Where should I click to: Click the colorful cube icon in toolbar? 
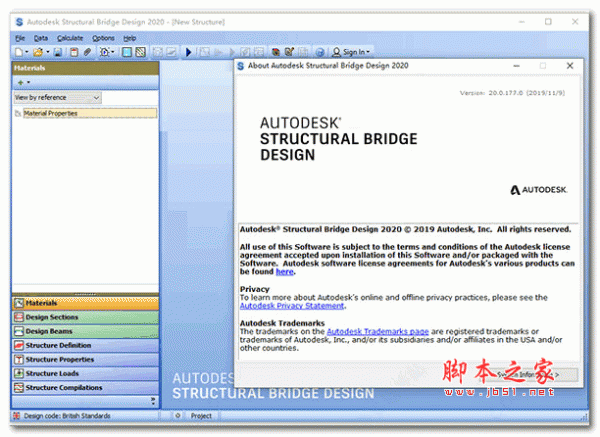pyautogui.click(x=276, y=52)
